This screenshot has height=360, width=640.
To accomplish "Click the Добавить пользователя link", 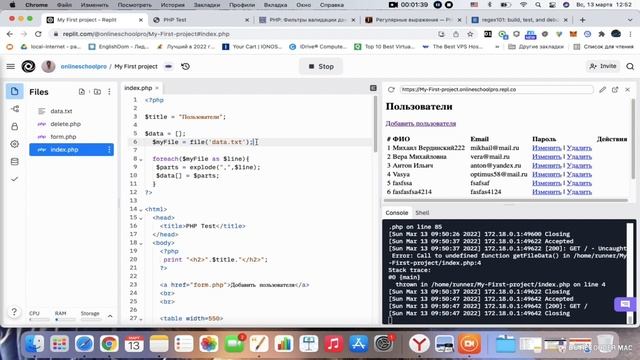I will click(421, 123).
